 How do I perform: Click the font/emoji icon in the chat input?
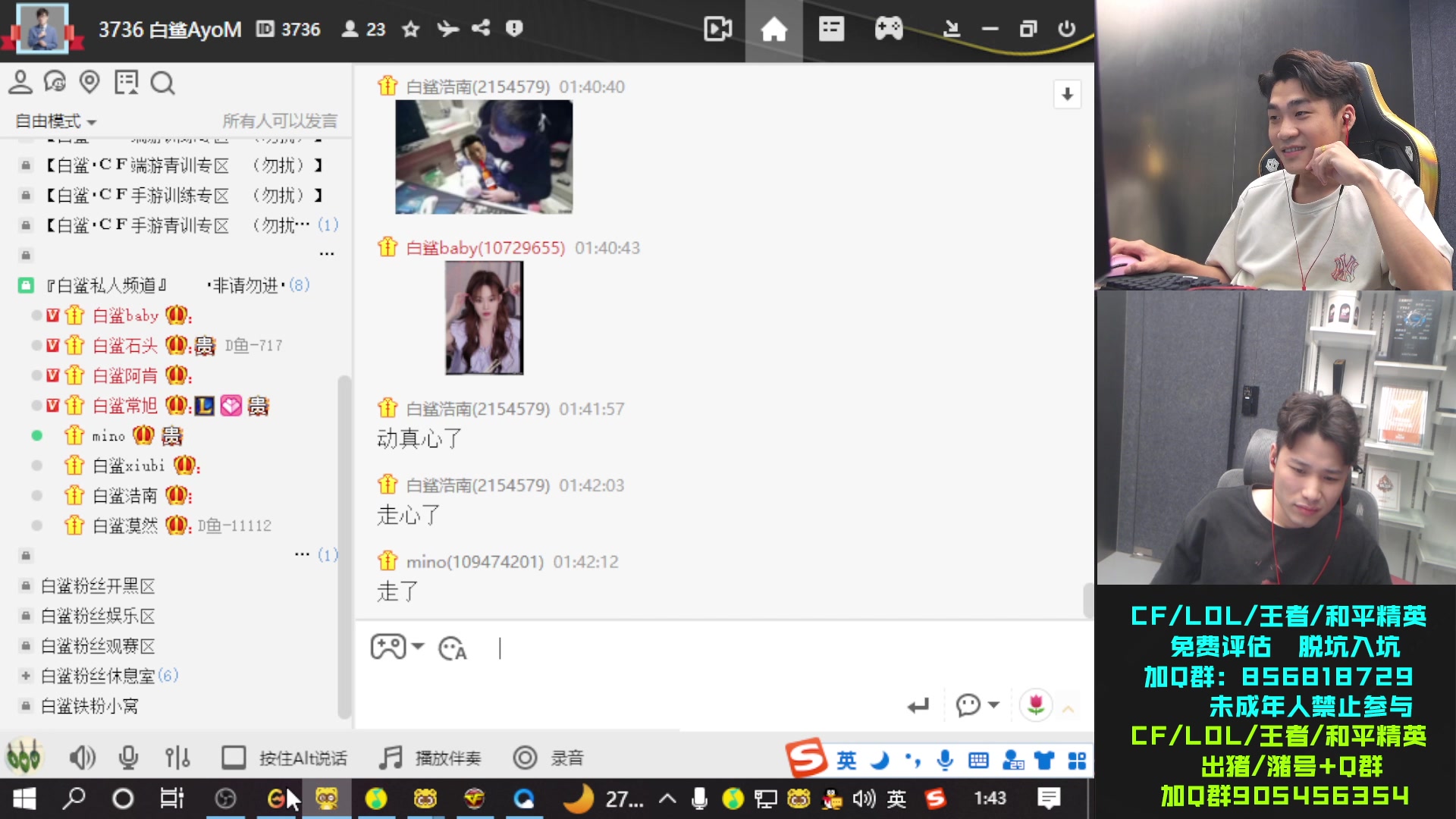click(x=453, y=648)
